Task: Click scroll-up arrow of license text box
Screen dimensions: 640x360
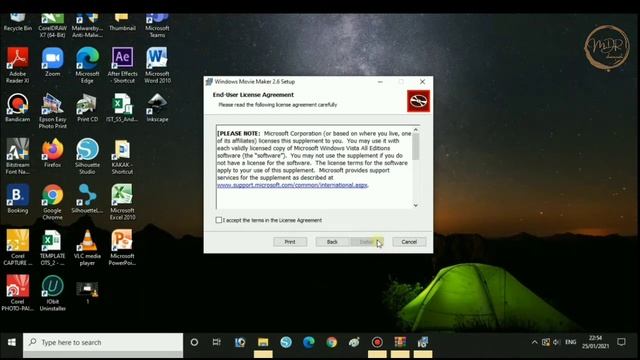Action: coord(416,129)
